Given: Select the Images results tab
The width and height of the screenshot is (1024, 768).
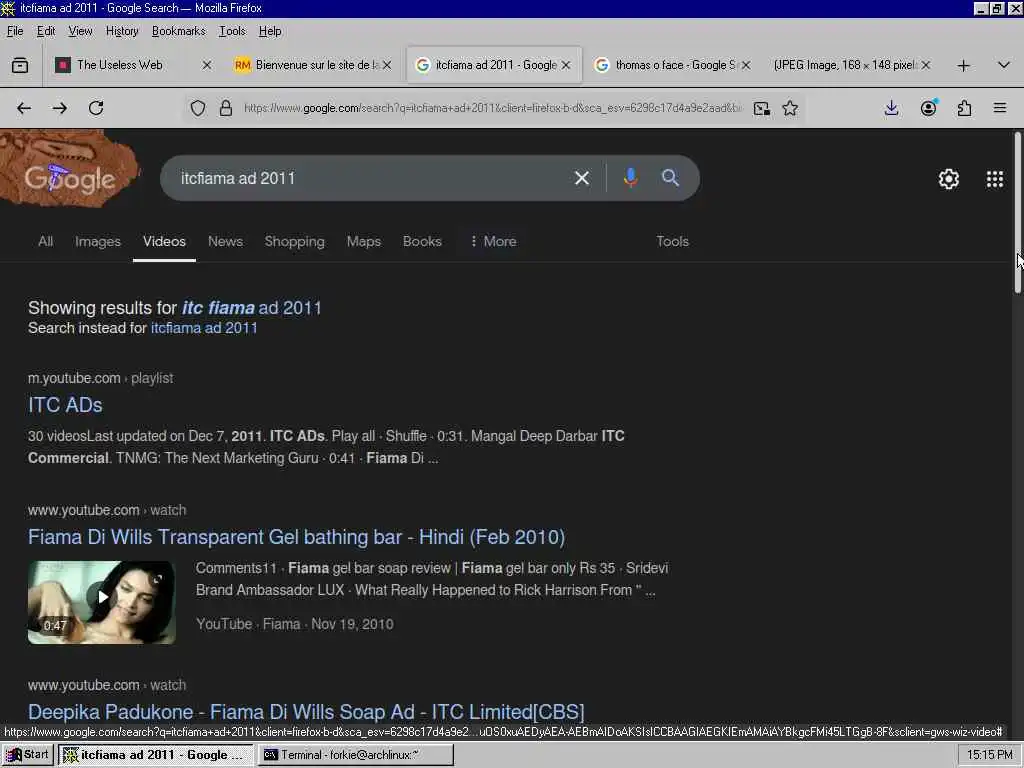Looking at the screenshot, I should tap(98, 242).
